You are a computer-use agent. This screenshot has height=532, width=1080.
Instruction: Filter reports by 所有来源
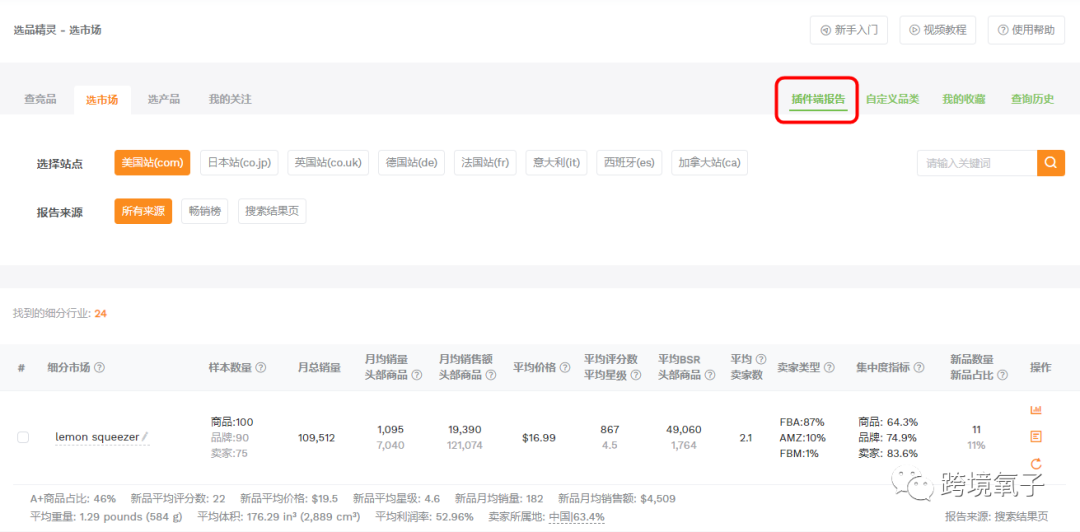pos(143,212)
